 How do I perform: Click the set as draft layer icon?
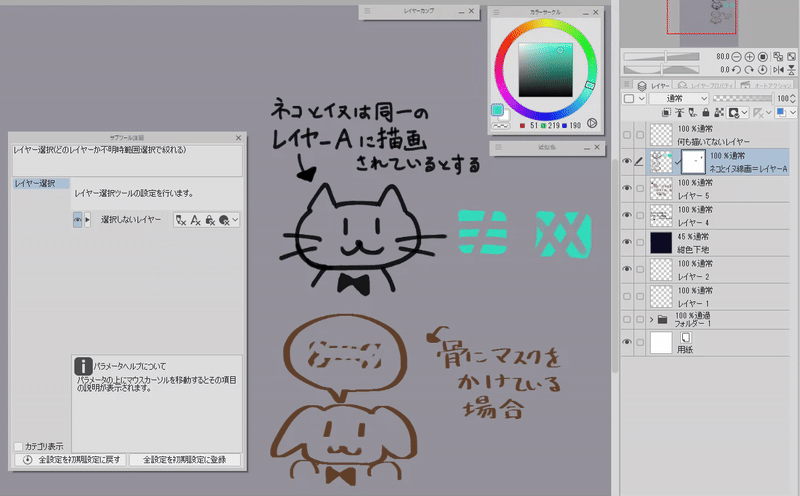coord(692,112)
